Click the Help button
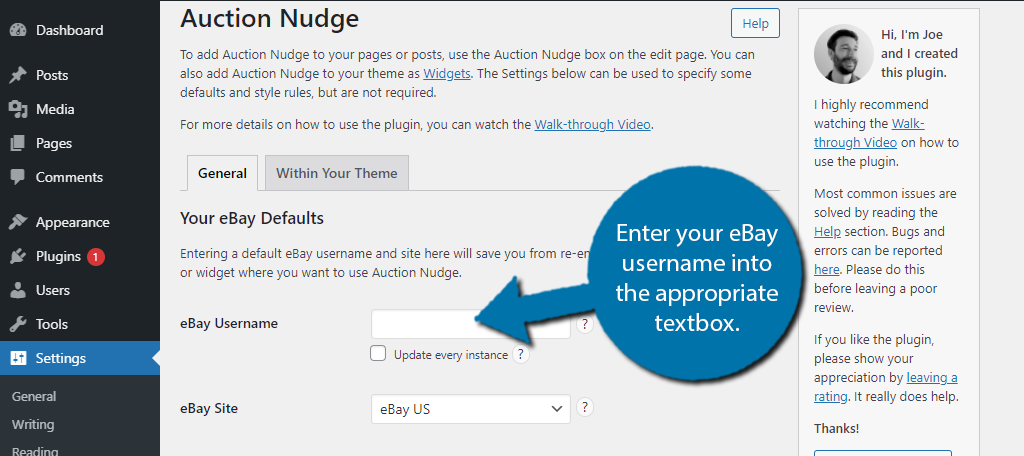 (x=756, y=24)
